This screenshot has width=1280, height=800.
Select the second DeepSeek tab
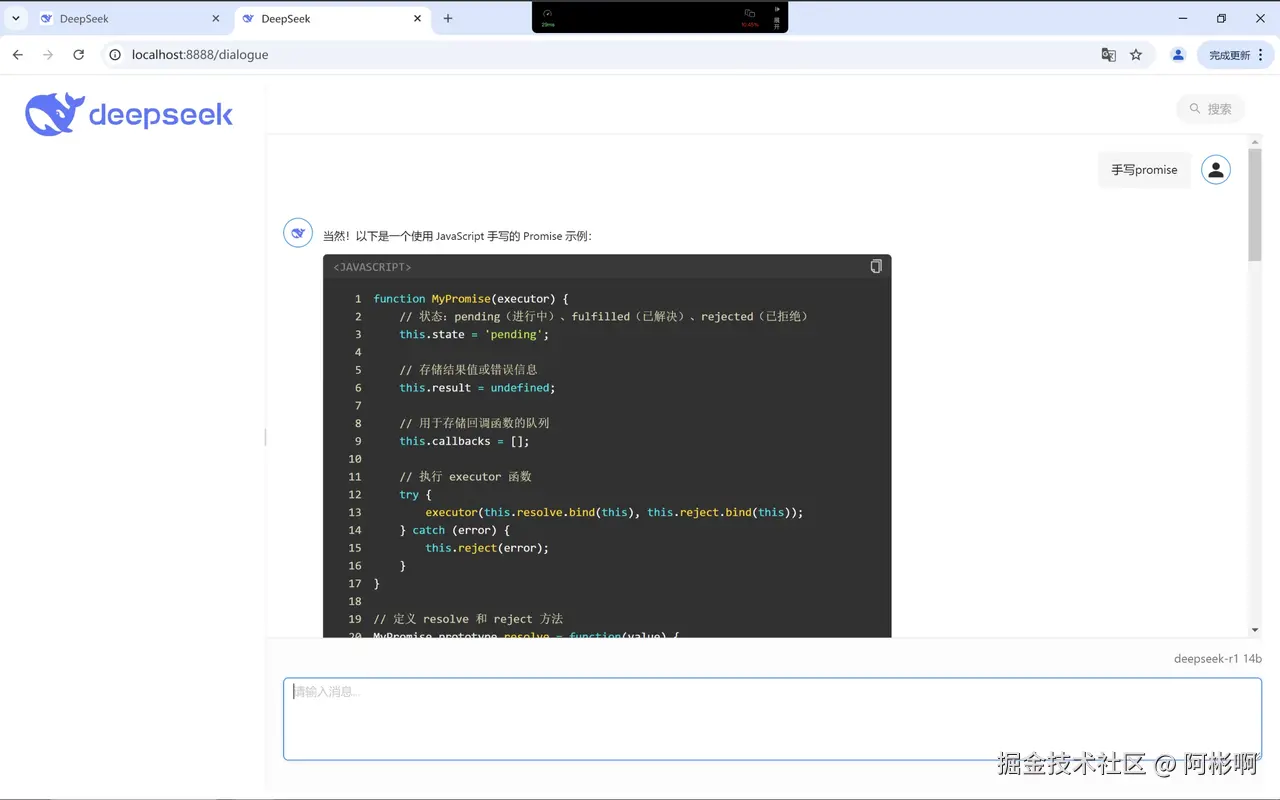(332, 19)
